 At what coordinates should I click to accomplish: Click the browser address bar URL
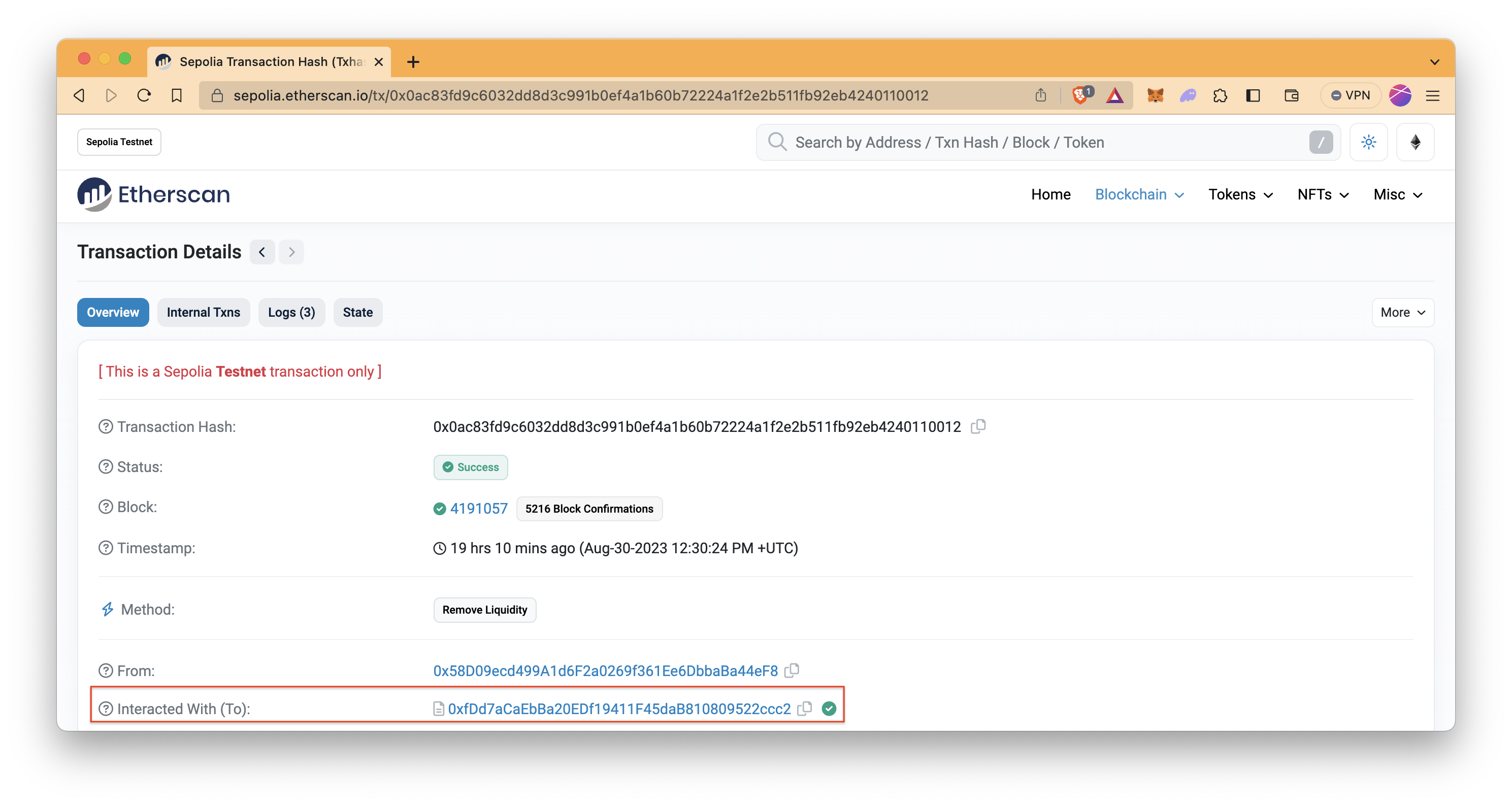580,95
